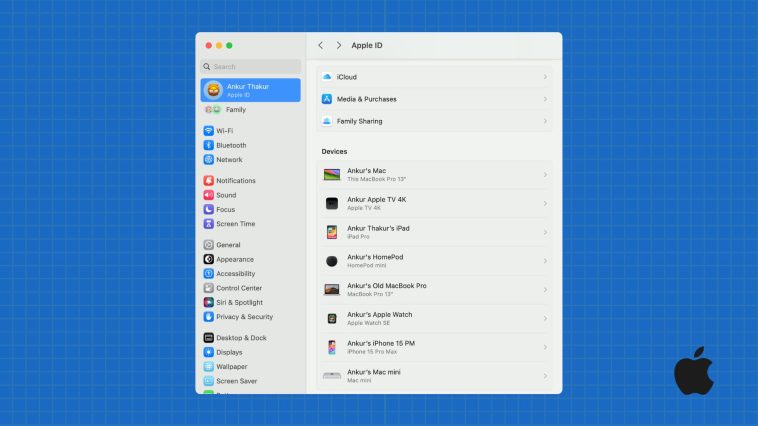
Task: Click 'Ankur Apple TV 4K' device name
Action: pos(377,199)
